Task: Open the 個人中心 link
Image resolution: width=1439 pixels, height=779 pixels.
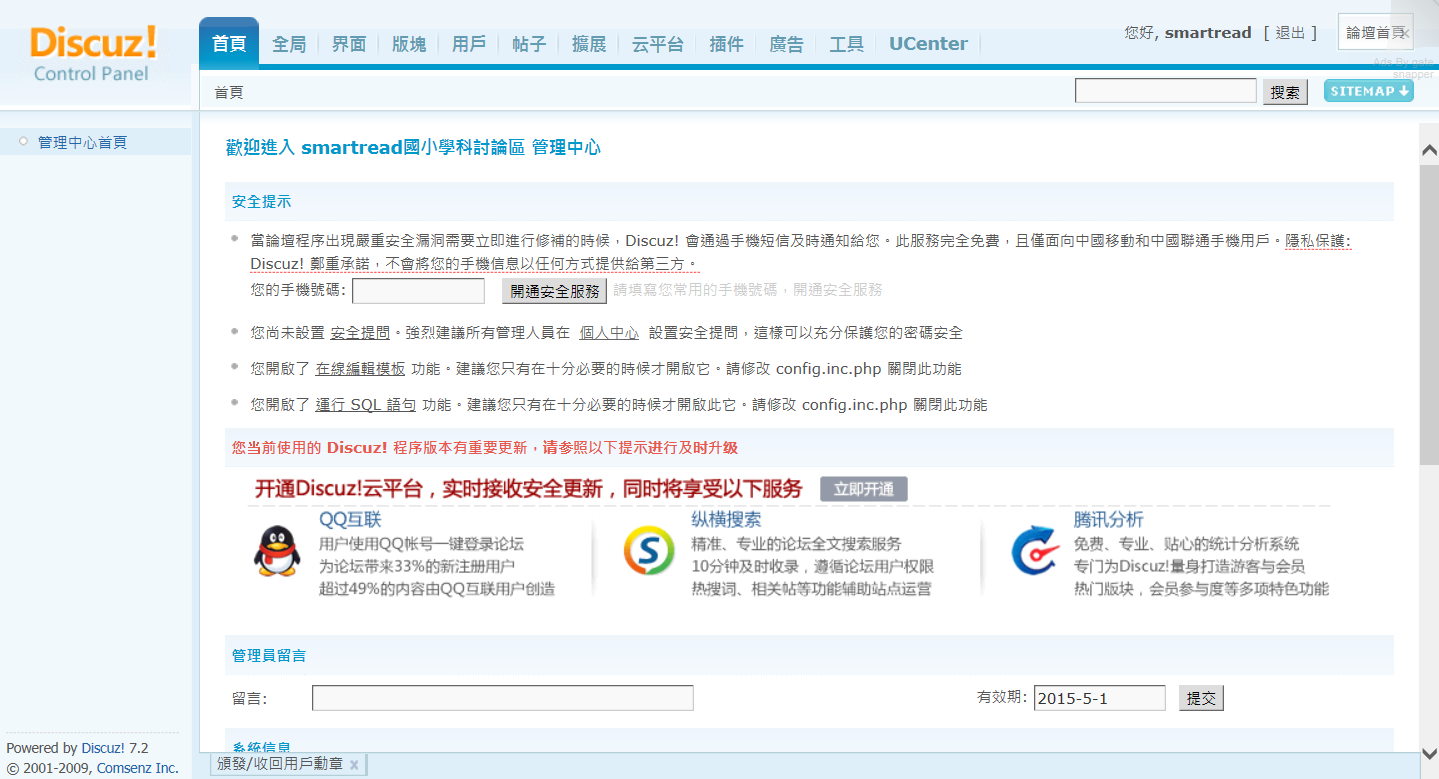Action: [609, 332]
